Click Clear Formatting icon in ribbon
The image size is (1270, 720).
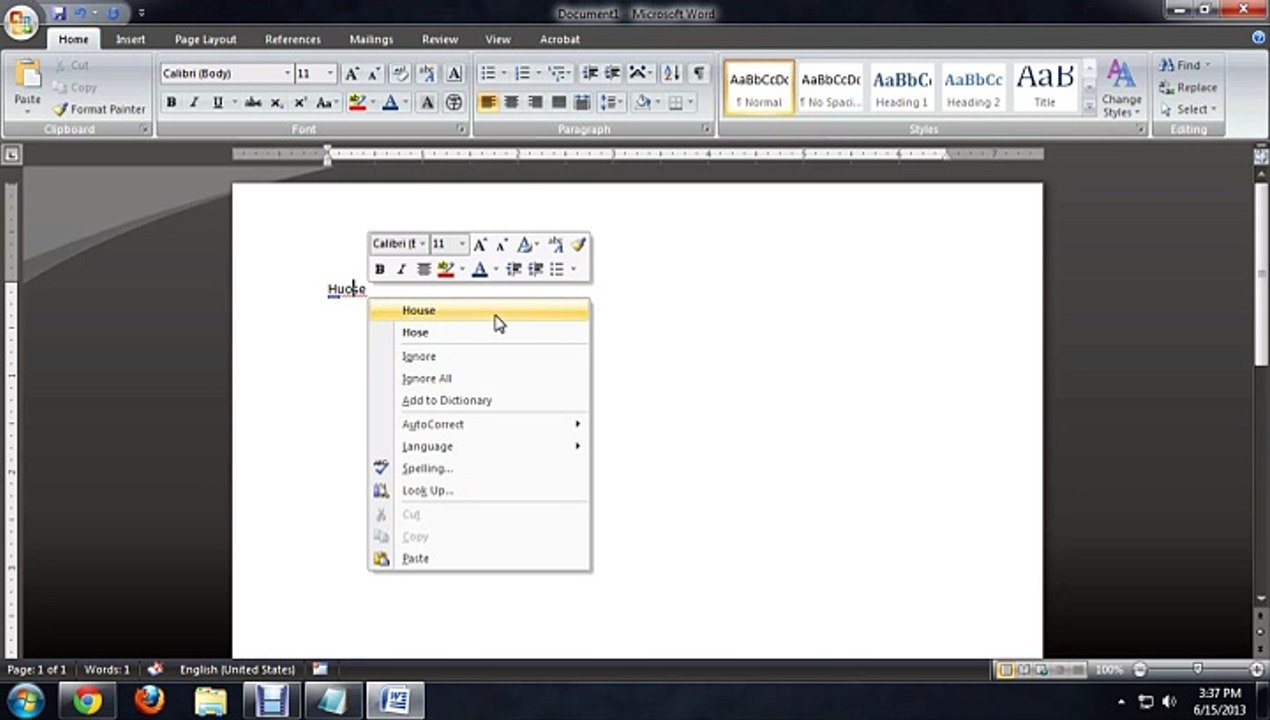pyautogui.click(x=401, y=74)
